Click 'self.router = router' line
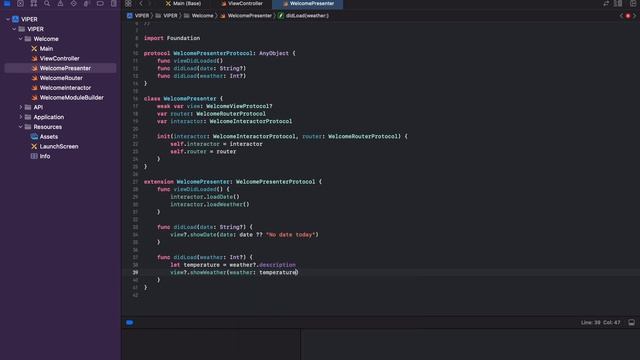Screen dimensions: 640x360 (x=203, y=151)
